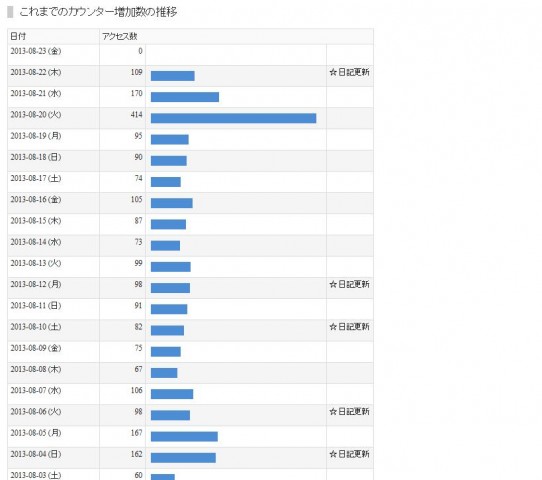
Task: Click the date cell 2013-08-14 (水)
Action: (x=36, y=242)
